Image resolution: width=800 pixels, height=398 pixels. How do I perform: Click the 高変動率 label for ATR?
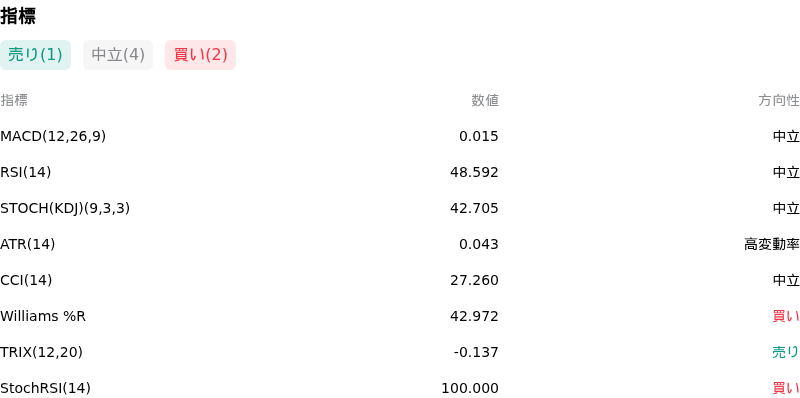[x=772, y=244]
